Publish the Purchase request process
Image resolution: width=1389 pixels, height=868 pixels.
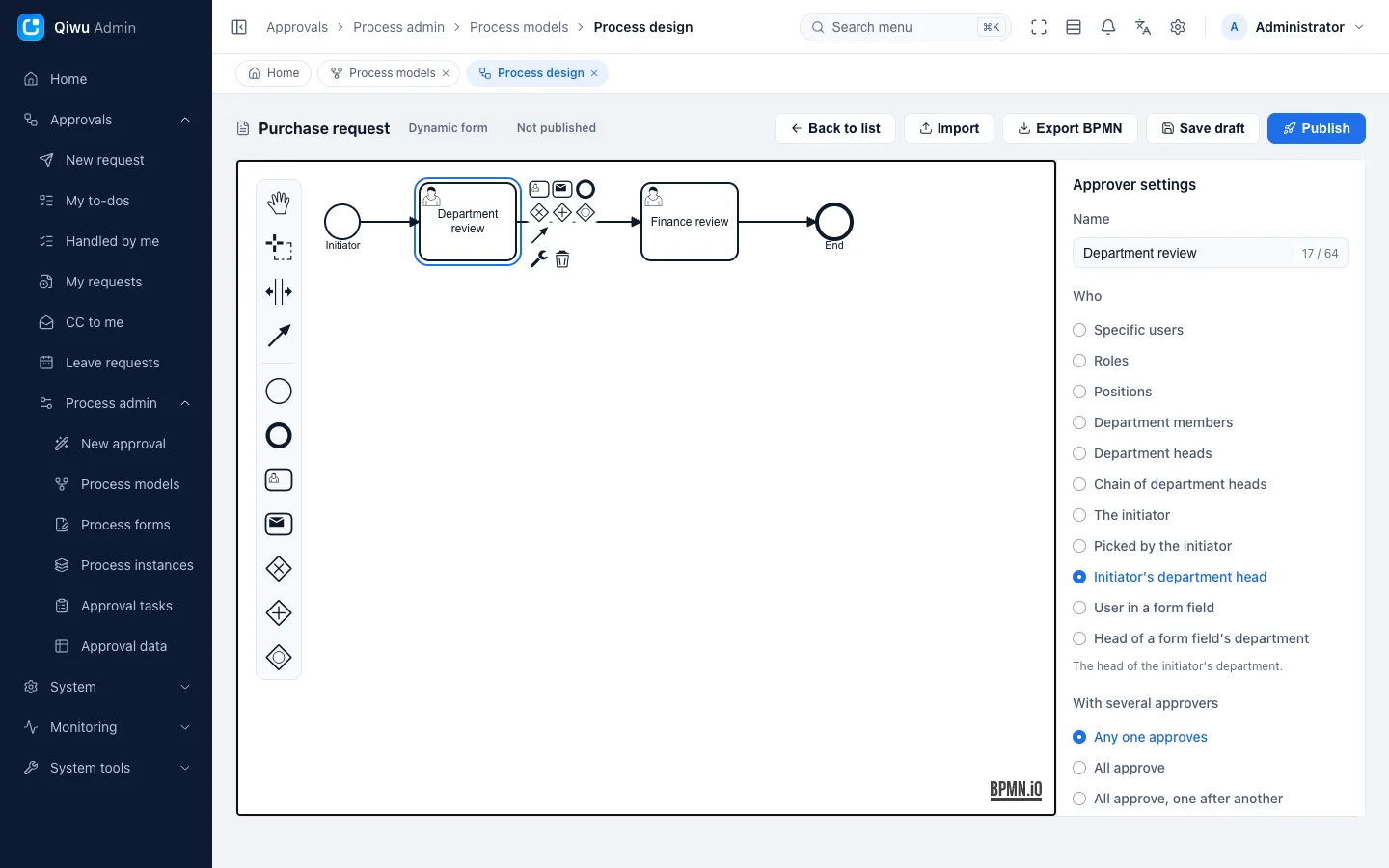click(1317, 128)
